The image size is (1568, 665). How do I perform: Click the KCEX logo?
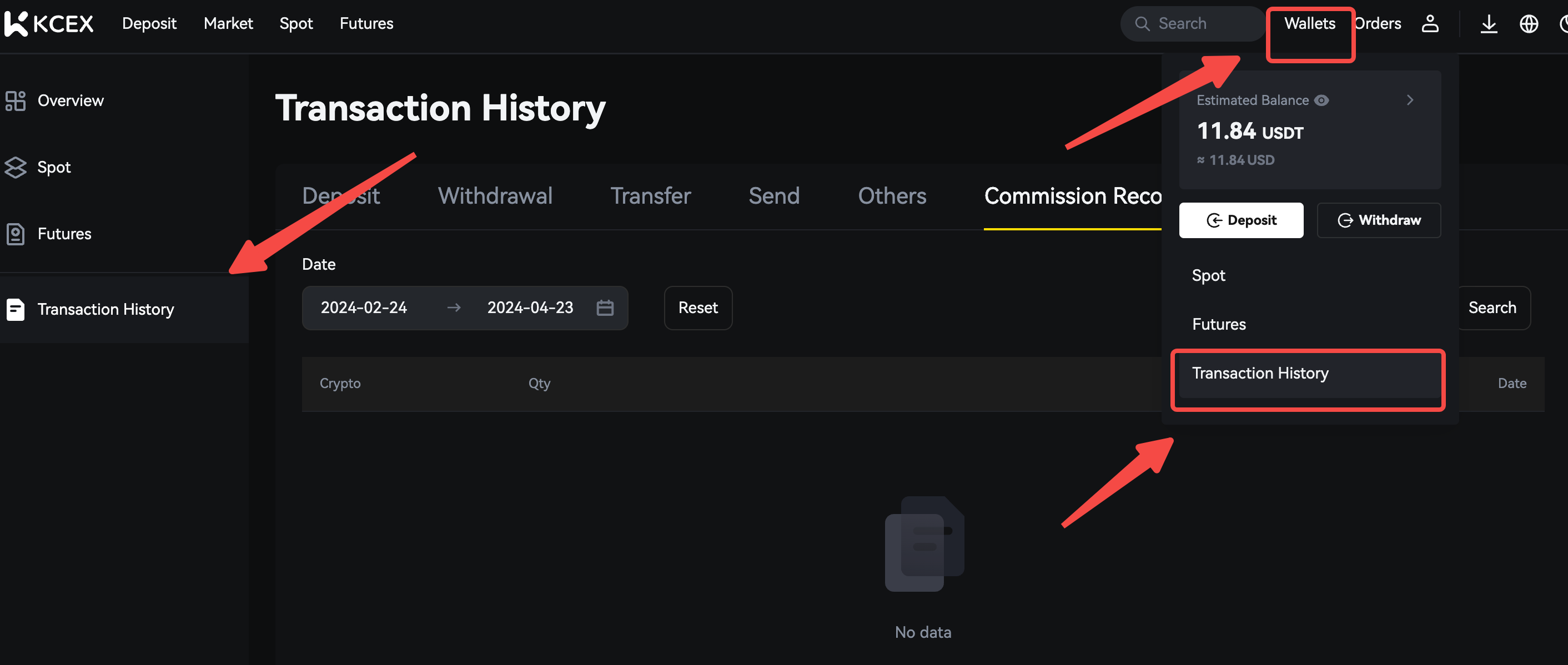pos(49,24)
